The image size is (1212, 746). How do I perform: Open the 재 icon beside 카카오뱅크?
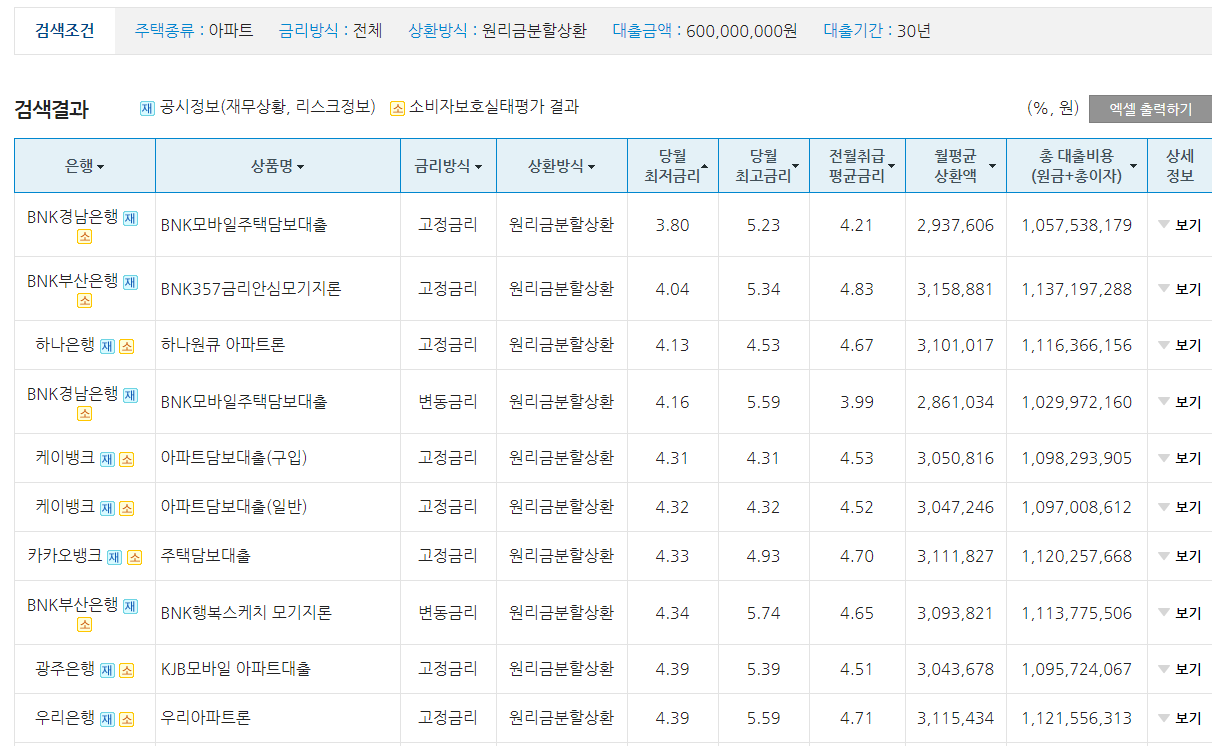pyautogui.click(x=115, y=557)
